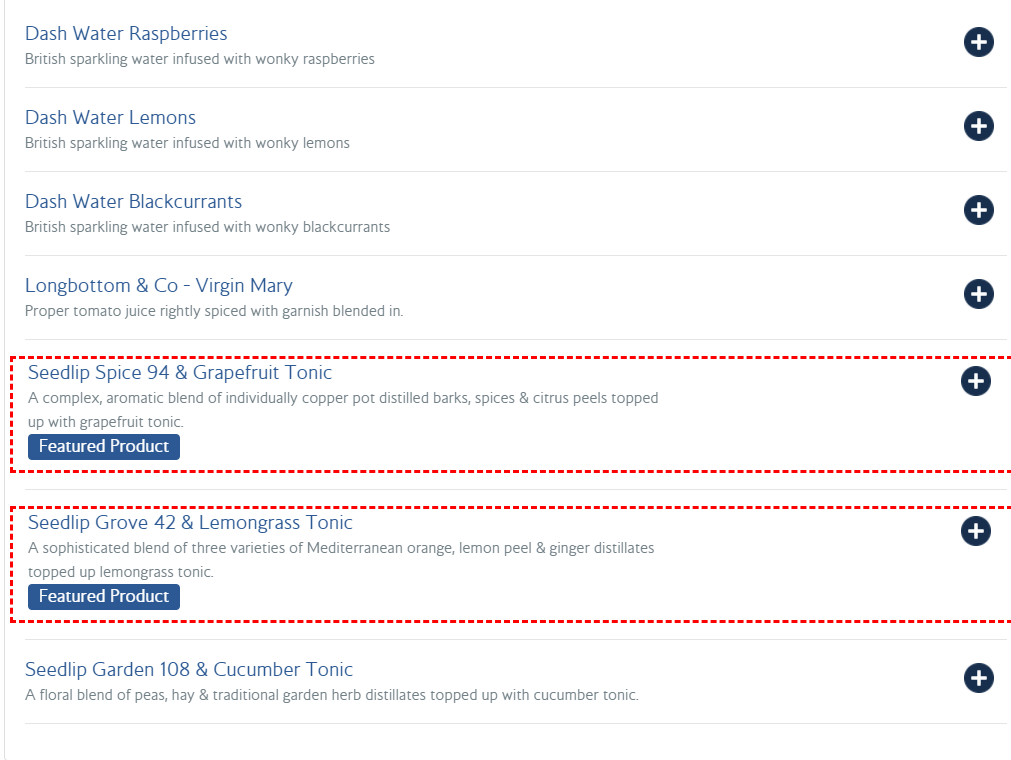
Task: Select the Proper tomato juice description text
Action: (214, 311)
